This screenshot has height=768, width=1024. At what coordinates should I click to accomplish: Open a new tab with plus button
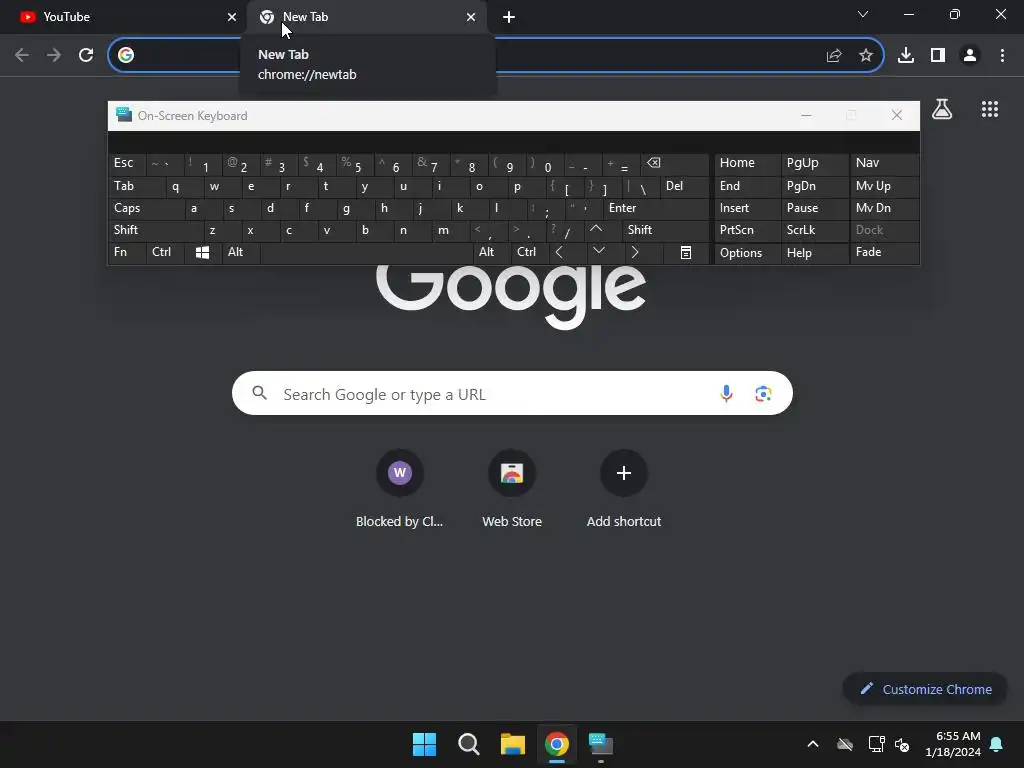tap(509, 17)
